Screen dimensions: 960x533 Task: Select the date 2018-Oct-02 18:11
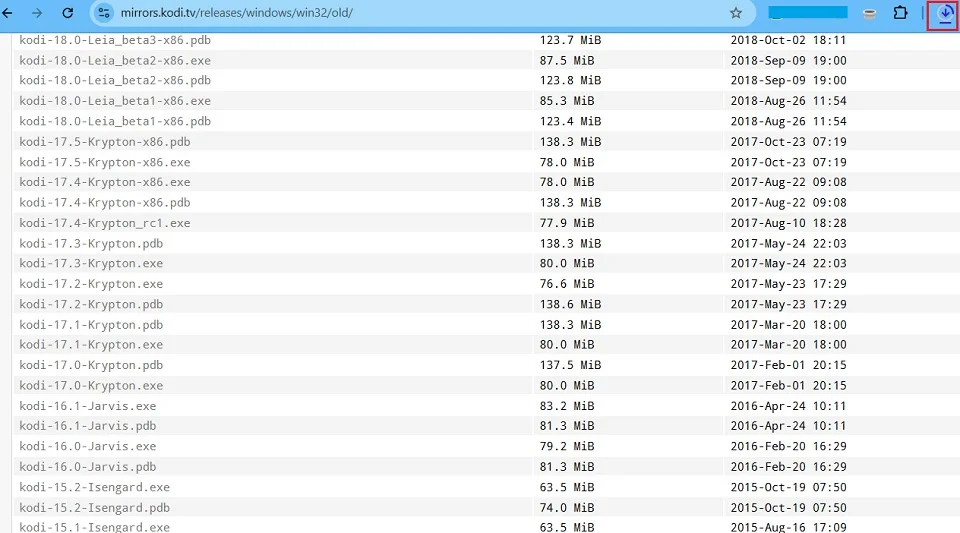789,40
